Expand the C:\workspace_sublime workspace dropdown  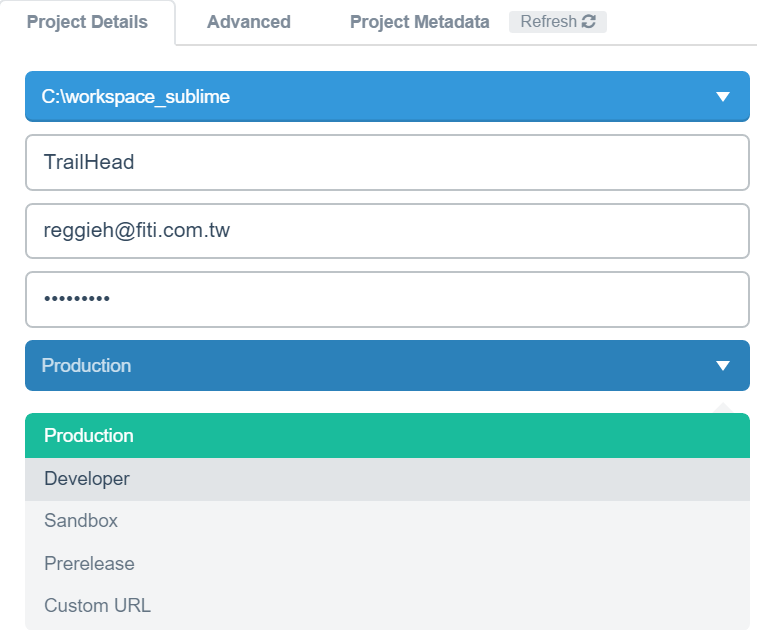pyautogui.click(x=387, y=97)
